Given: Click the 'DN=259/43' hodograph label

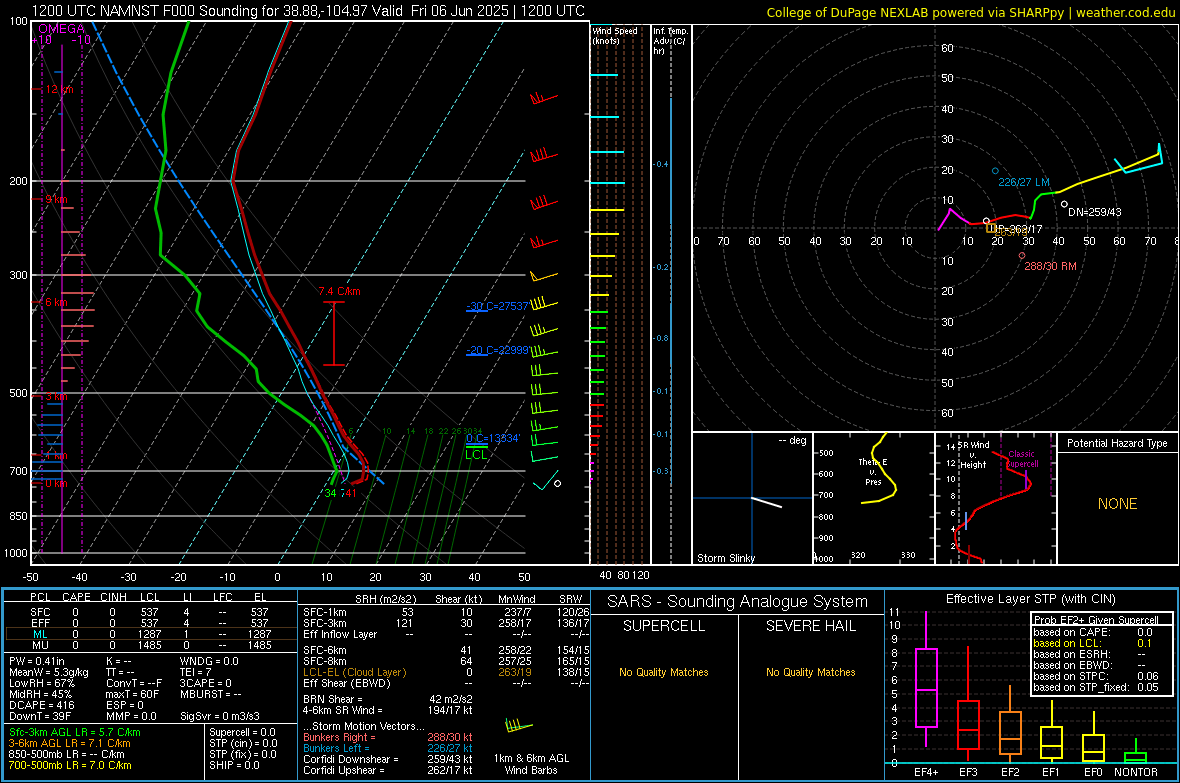Looking at the screenshot, I should tap(1095, 212).
